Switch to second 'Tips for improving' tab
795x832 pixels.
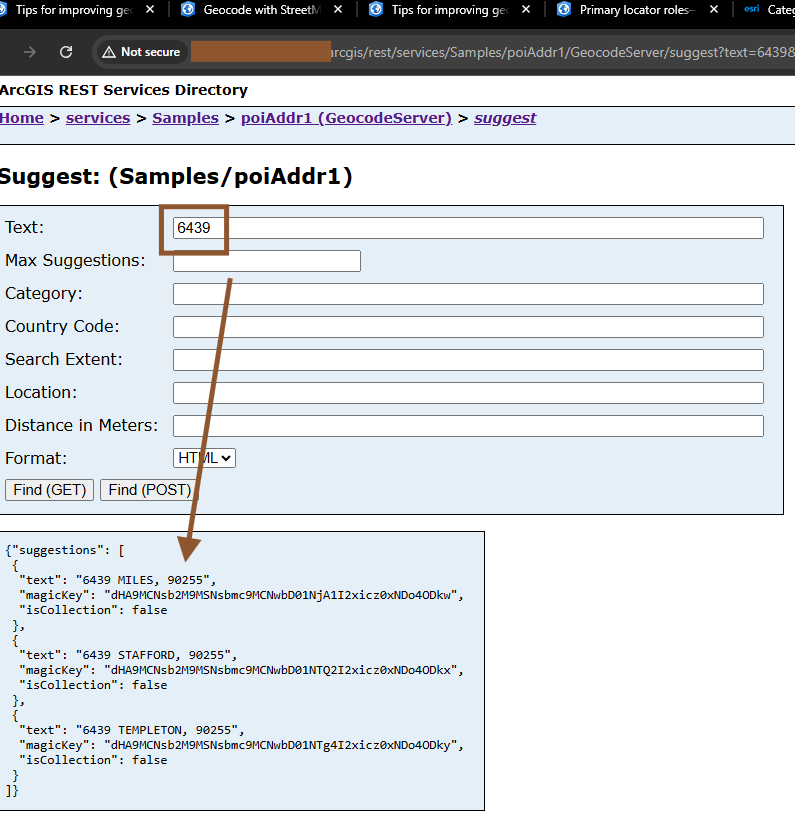point(450,10)
